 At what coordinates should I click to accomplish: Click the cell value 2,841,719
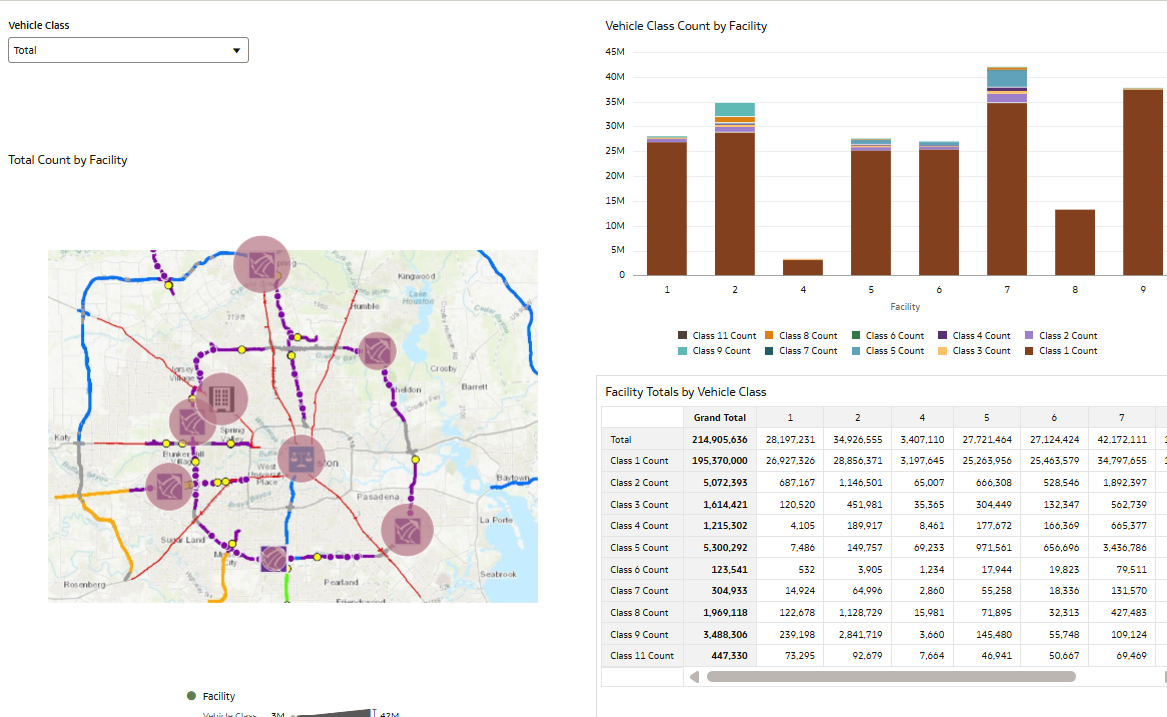[860, 634]
